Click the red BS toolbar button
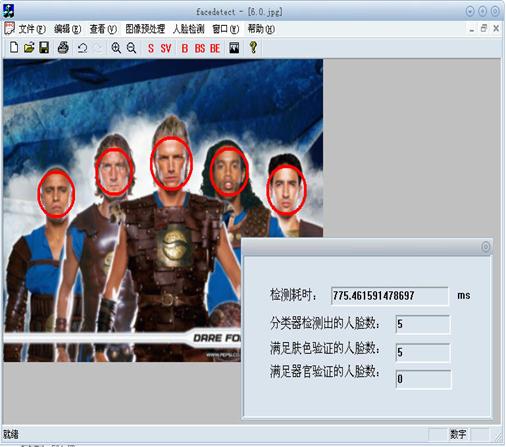This screenshot has height=447, width=506. (200, 49)
